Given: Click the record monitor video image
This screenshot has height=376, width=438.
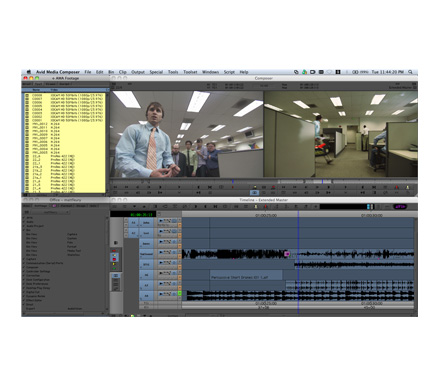Looking at the screenshot, I should click(341, 134).
